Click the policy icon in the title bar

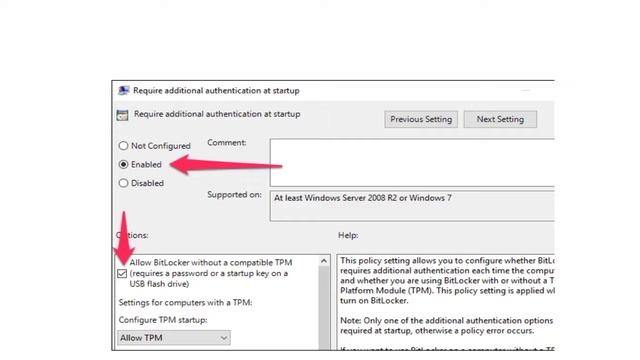pos(124,90)
